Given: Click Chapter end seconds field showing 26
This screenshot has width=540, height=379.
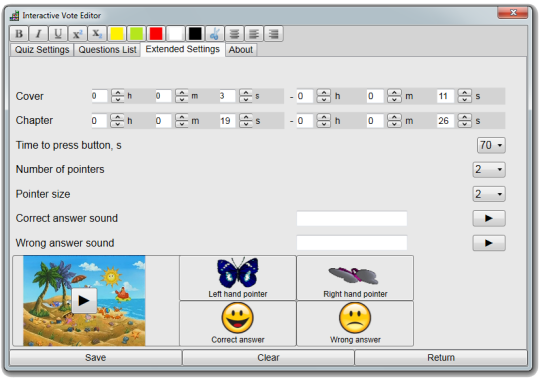Looking at the screenshot, I should (x=446, y=121).
